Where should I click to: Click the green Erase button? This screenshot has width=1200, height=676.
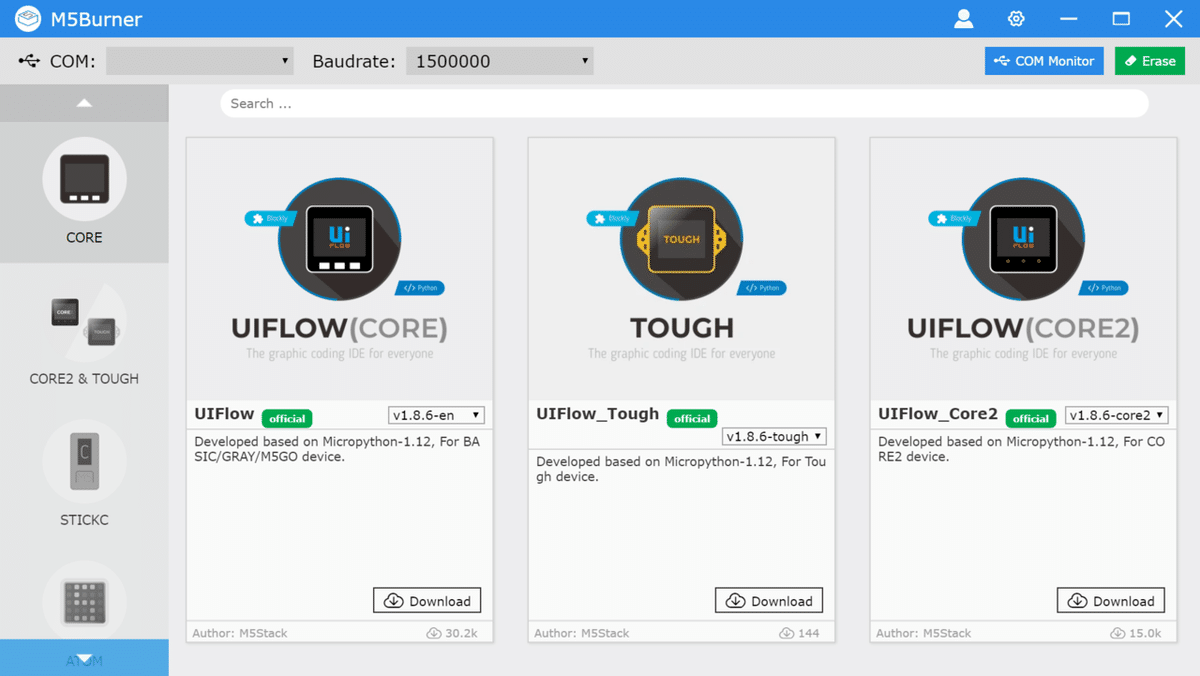tap(1150, 61)
